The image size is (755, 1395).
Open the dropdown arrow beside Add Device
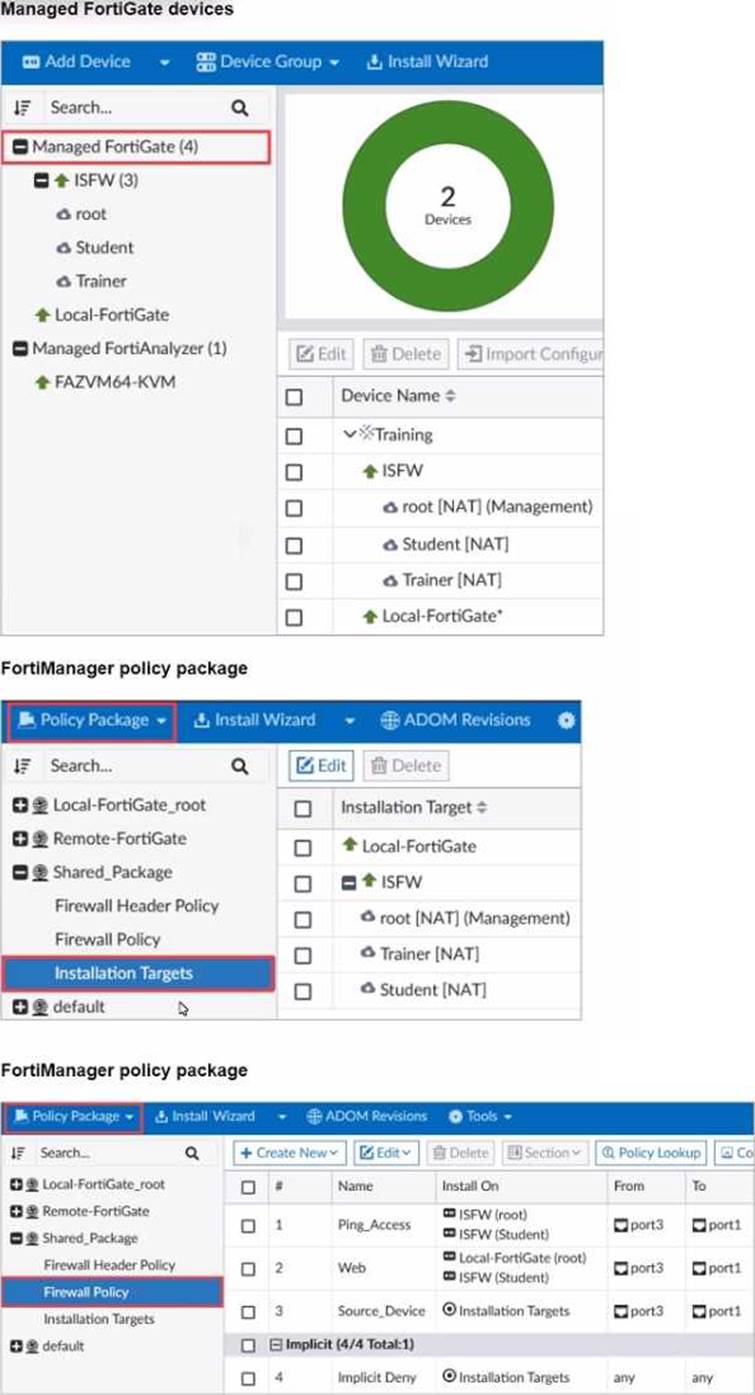point(164,62)
